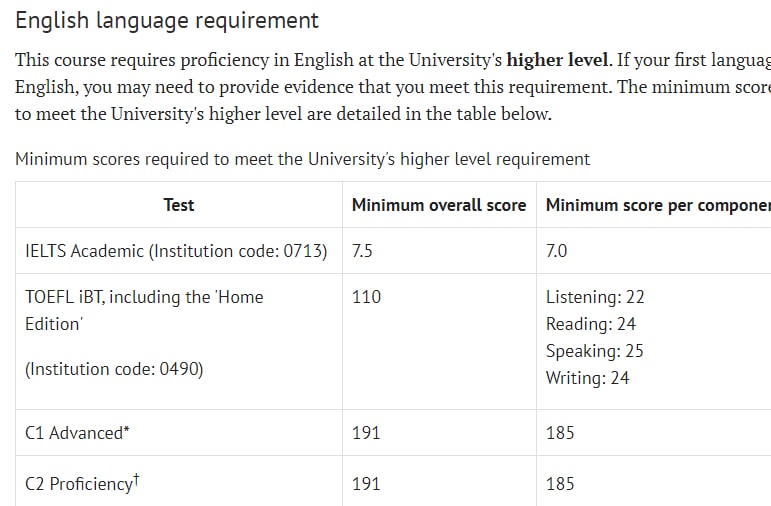Click the TOEFL institution code 0490

[x=114, y=369]
